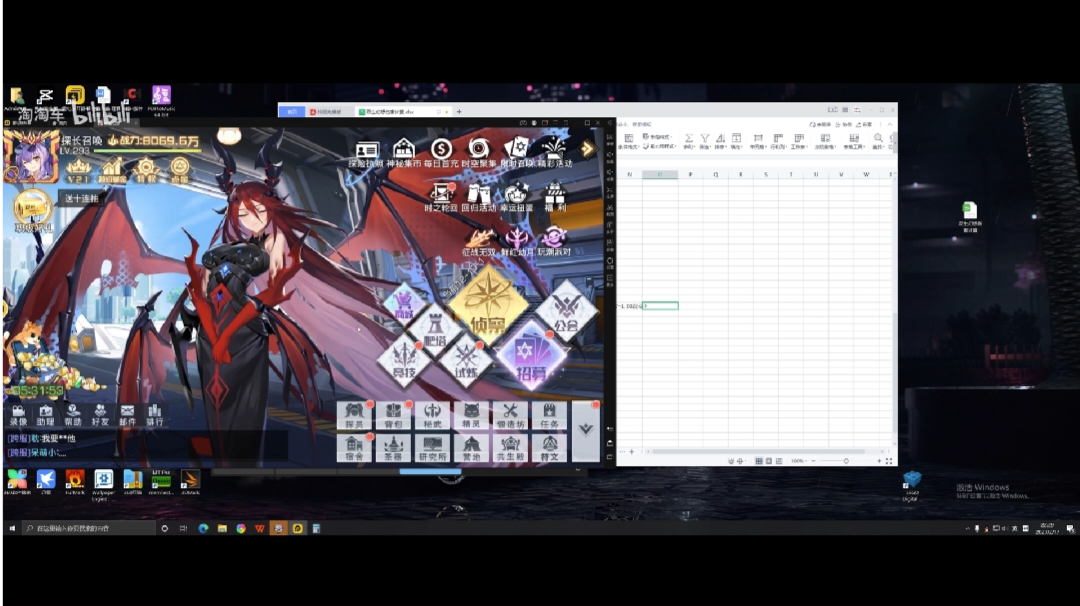Open the 鲜红幼月 event icon
1080x606 pixels.
click(517, 242)
